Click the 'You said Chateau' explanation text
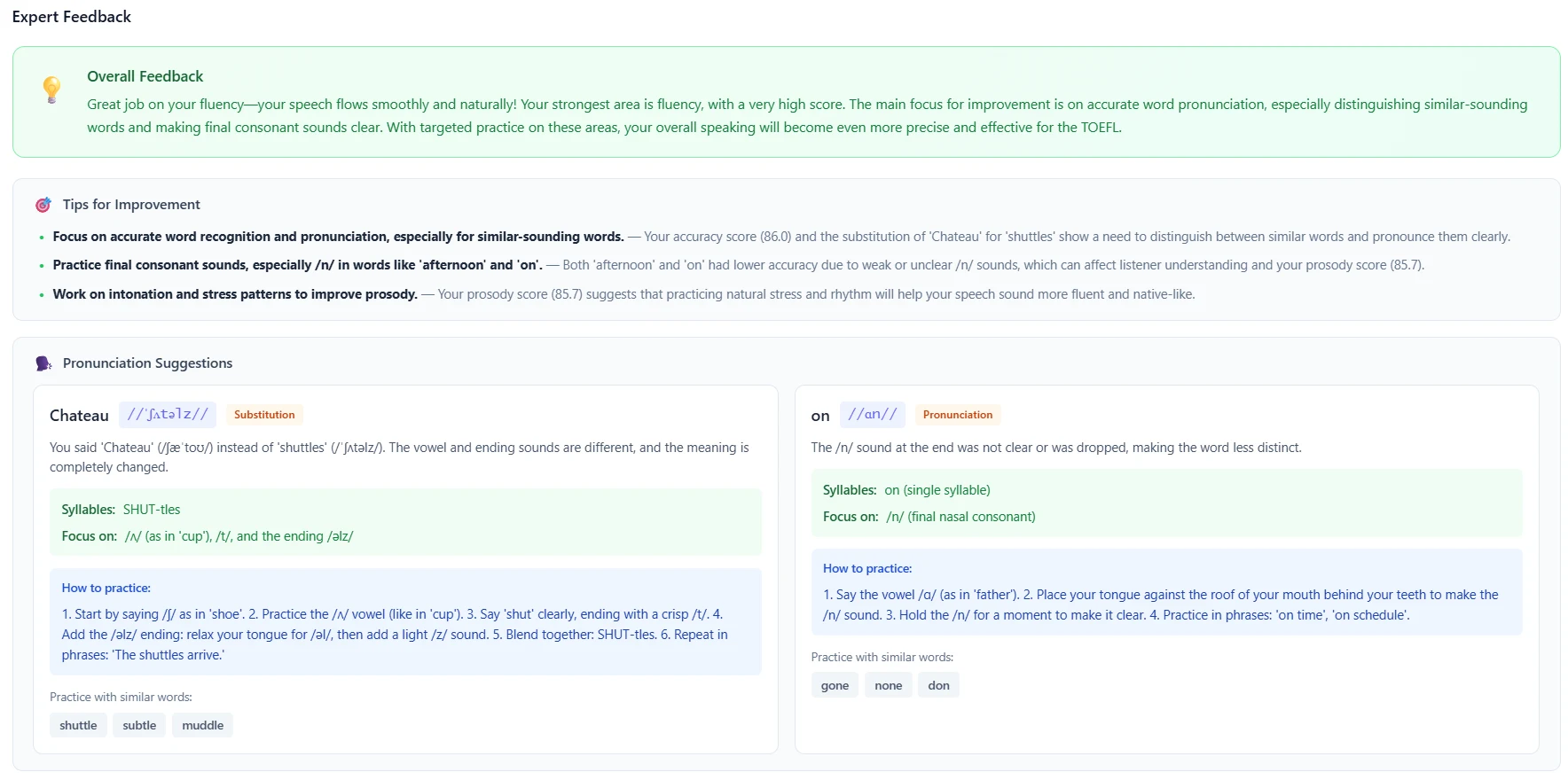1568x780 pixels. tap(399, 457)
